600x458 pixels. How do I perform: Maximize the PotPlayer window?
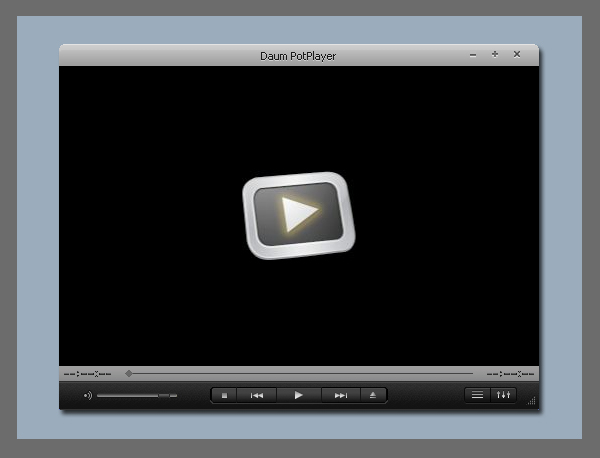[x=495, y=54]
